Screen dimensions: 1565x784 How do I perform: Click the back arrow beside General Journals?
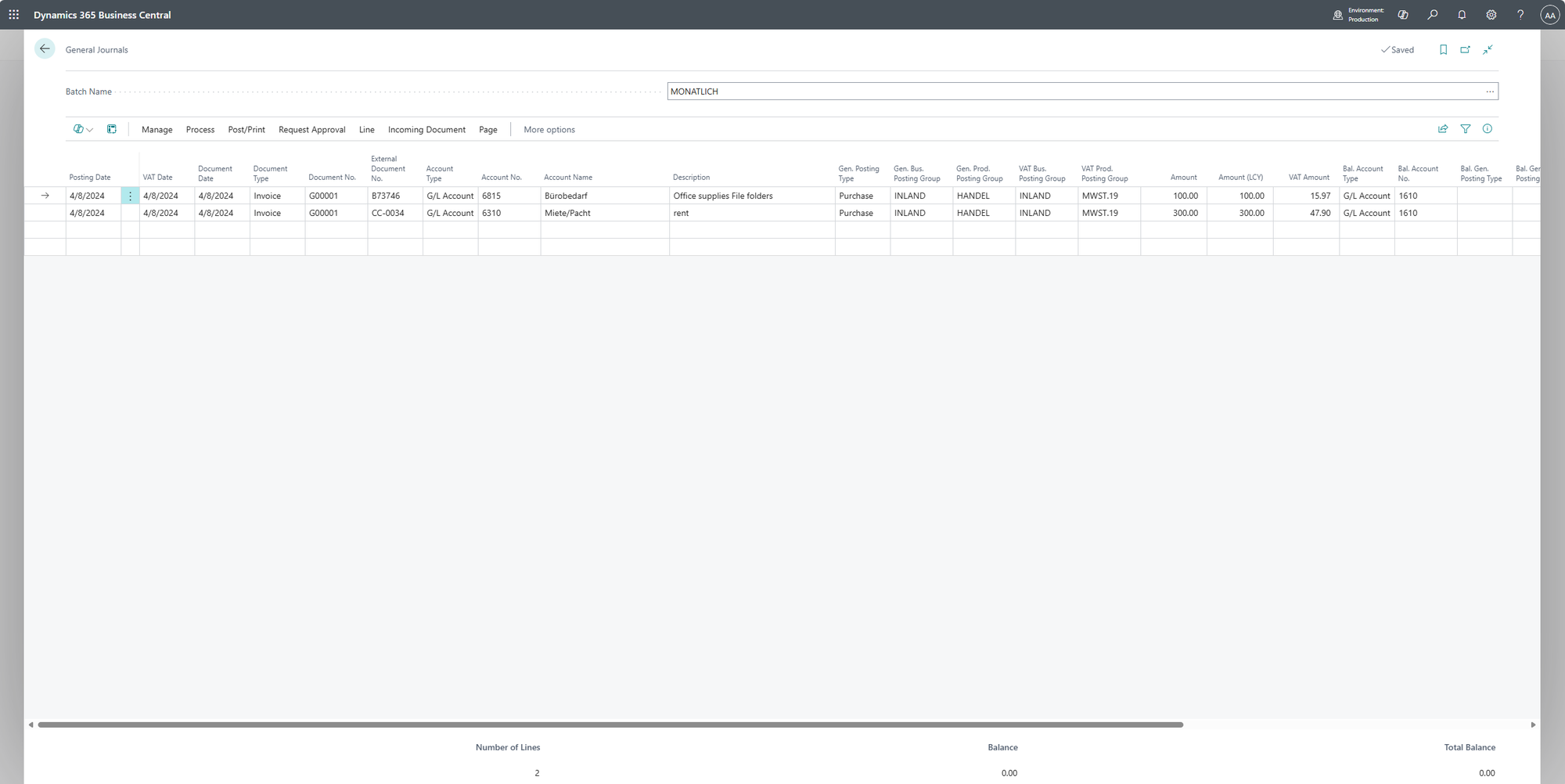[45, 49]
